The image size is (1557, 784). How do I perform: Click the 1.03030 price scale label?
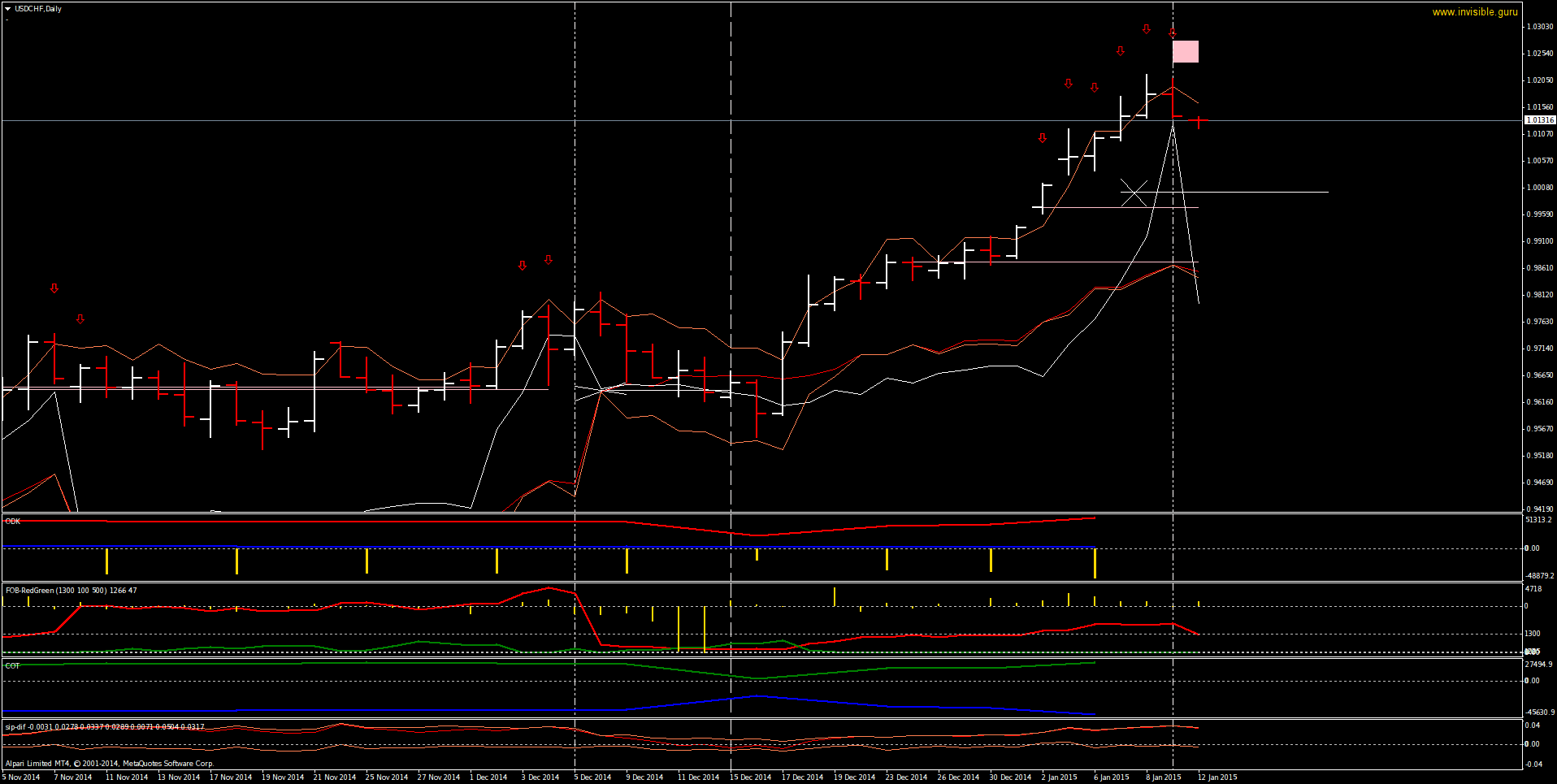pyautogui.click(x=1540, y=27)
